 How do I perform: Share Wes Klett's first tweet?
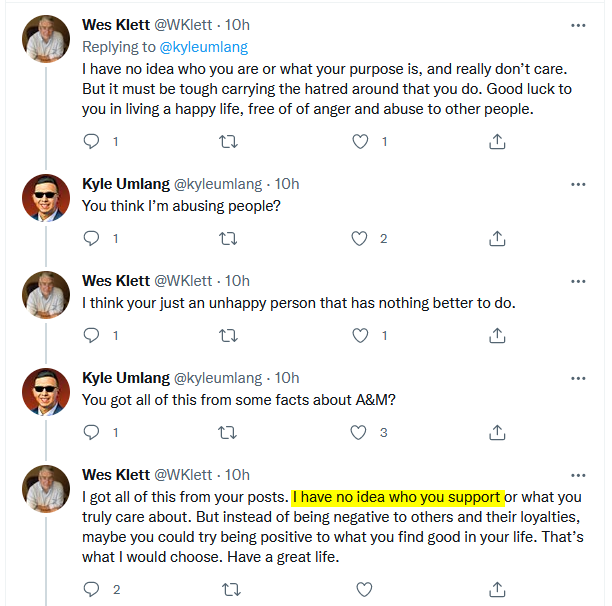497,142
